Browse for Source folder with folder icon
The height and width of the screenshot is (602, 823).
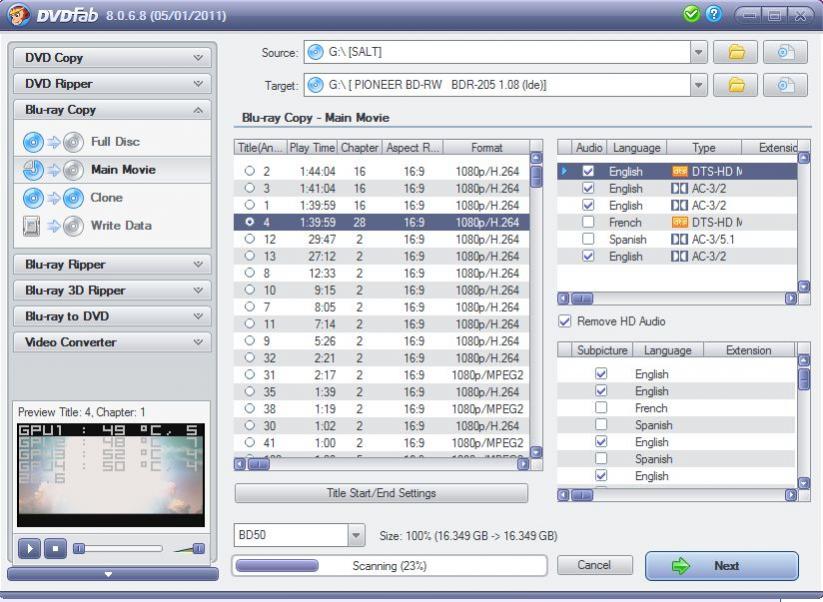click(x=735, y=52)
